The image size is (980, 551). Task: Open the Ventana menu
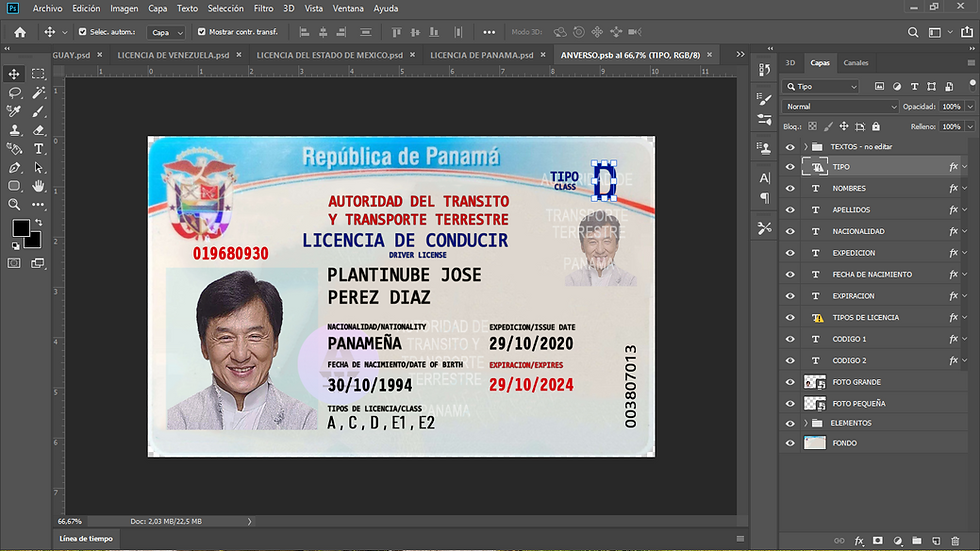tap(348, 8)
